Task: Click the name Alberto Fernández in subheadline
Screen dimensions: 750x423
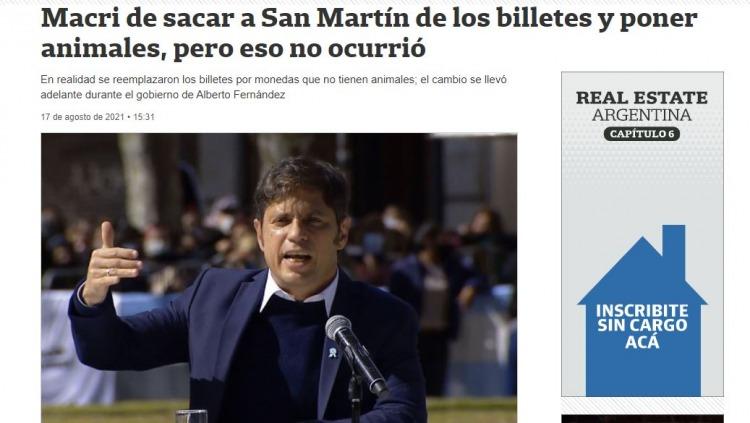Action: pos(241,95)
